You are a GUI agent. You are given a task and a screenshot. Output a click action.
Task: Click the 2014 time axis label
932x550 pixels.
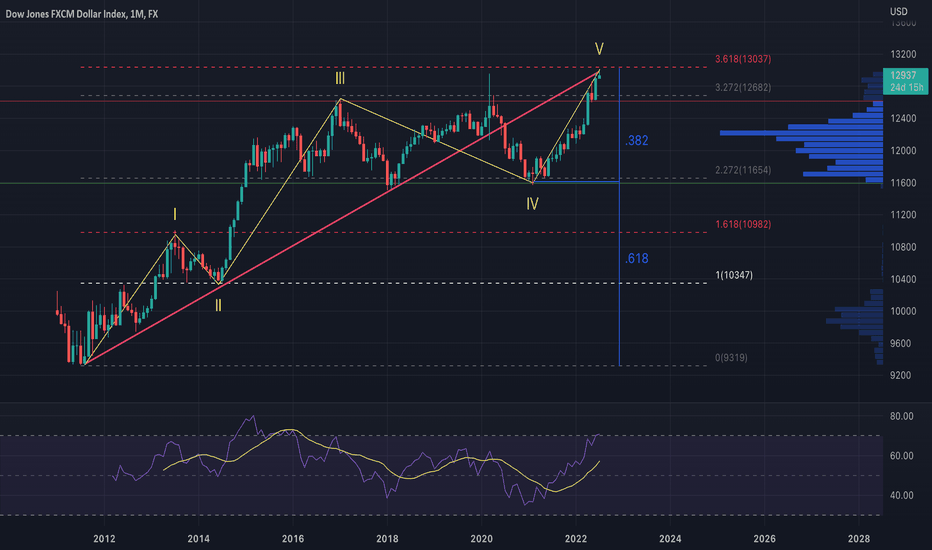pyautogui.click(x=199, y=539)
